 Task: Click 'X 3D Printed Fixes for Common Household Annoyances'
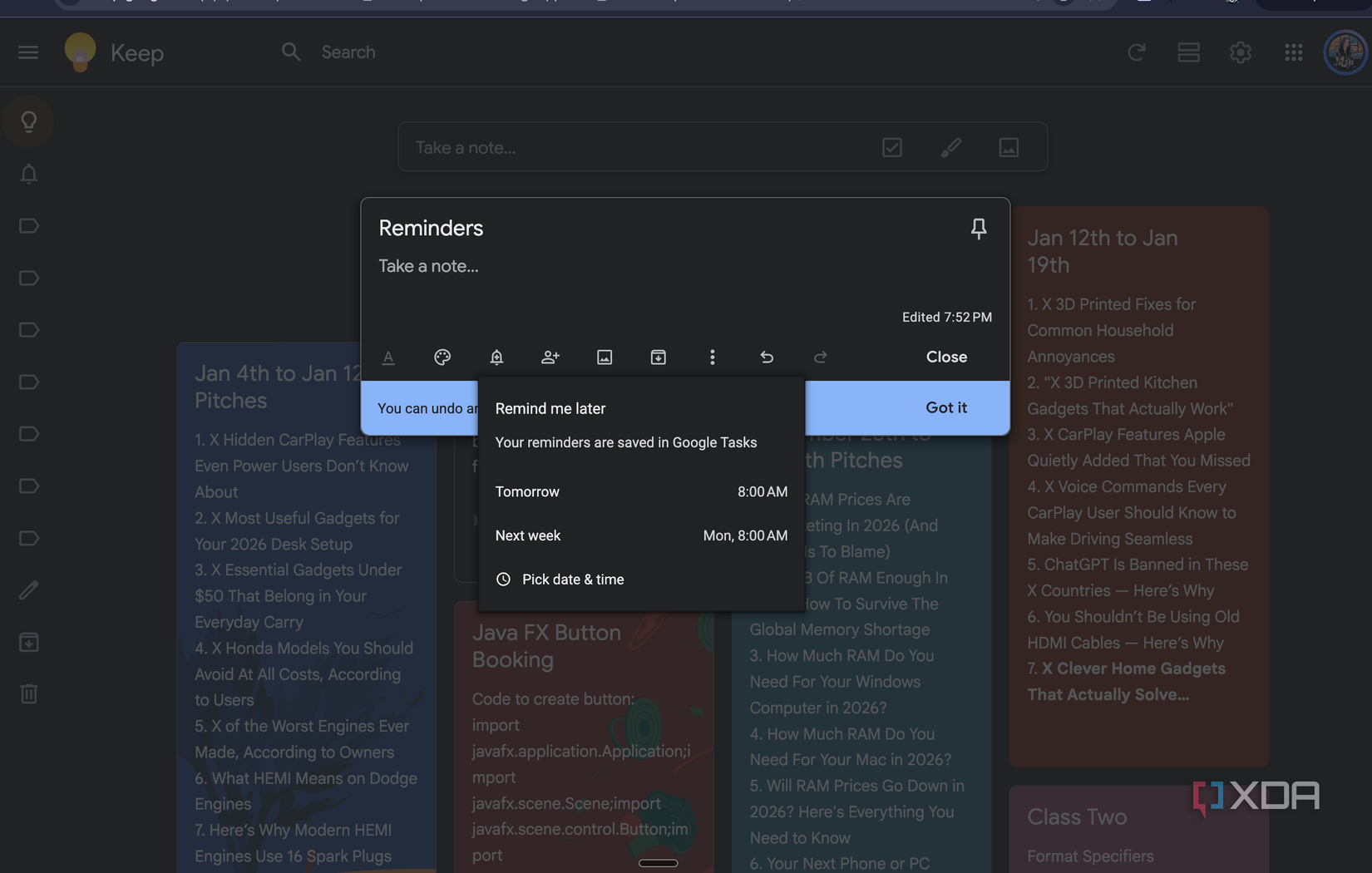tap(1111, 330)
